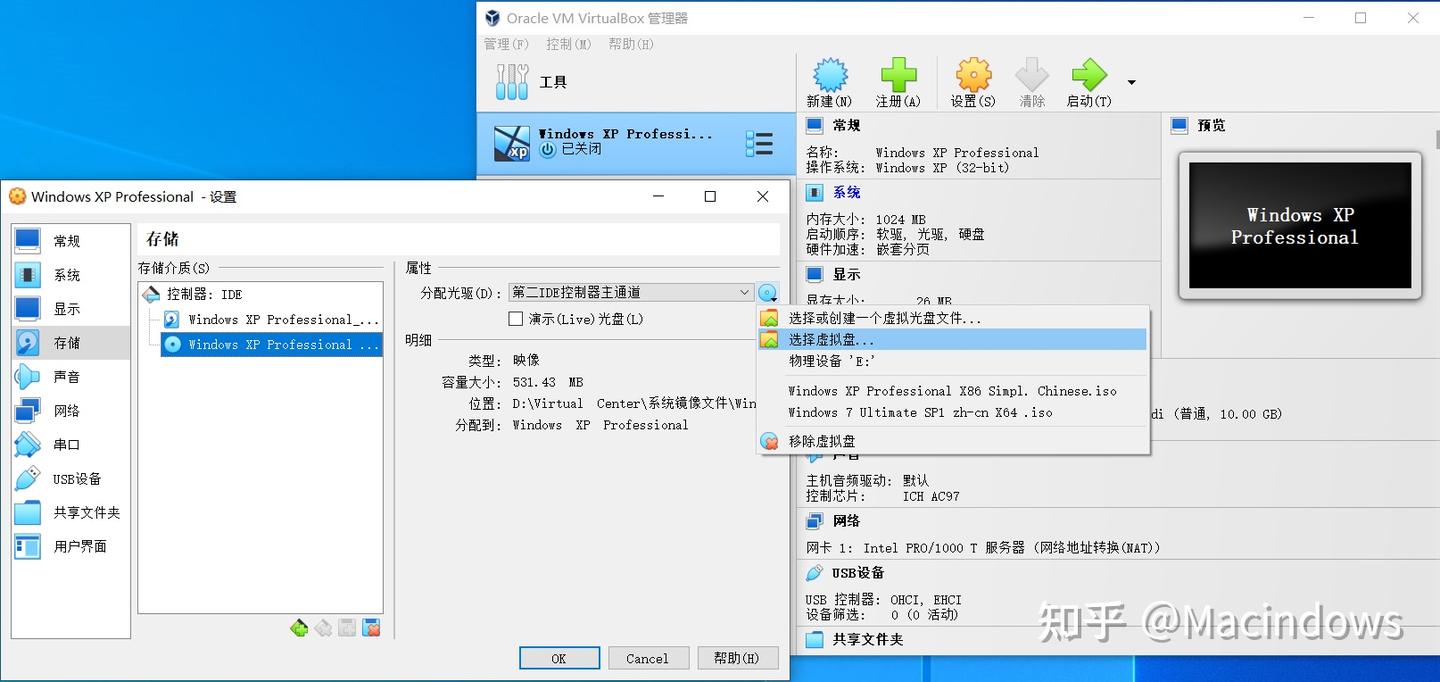
Task: Click USB设备 section header in details pane
Action: click(858, 573)
